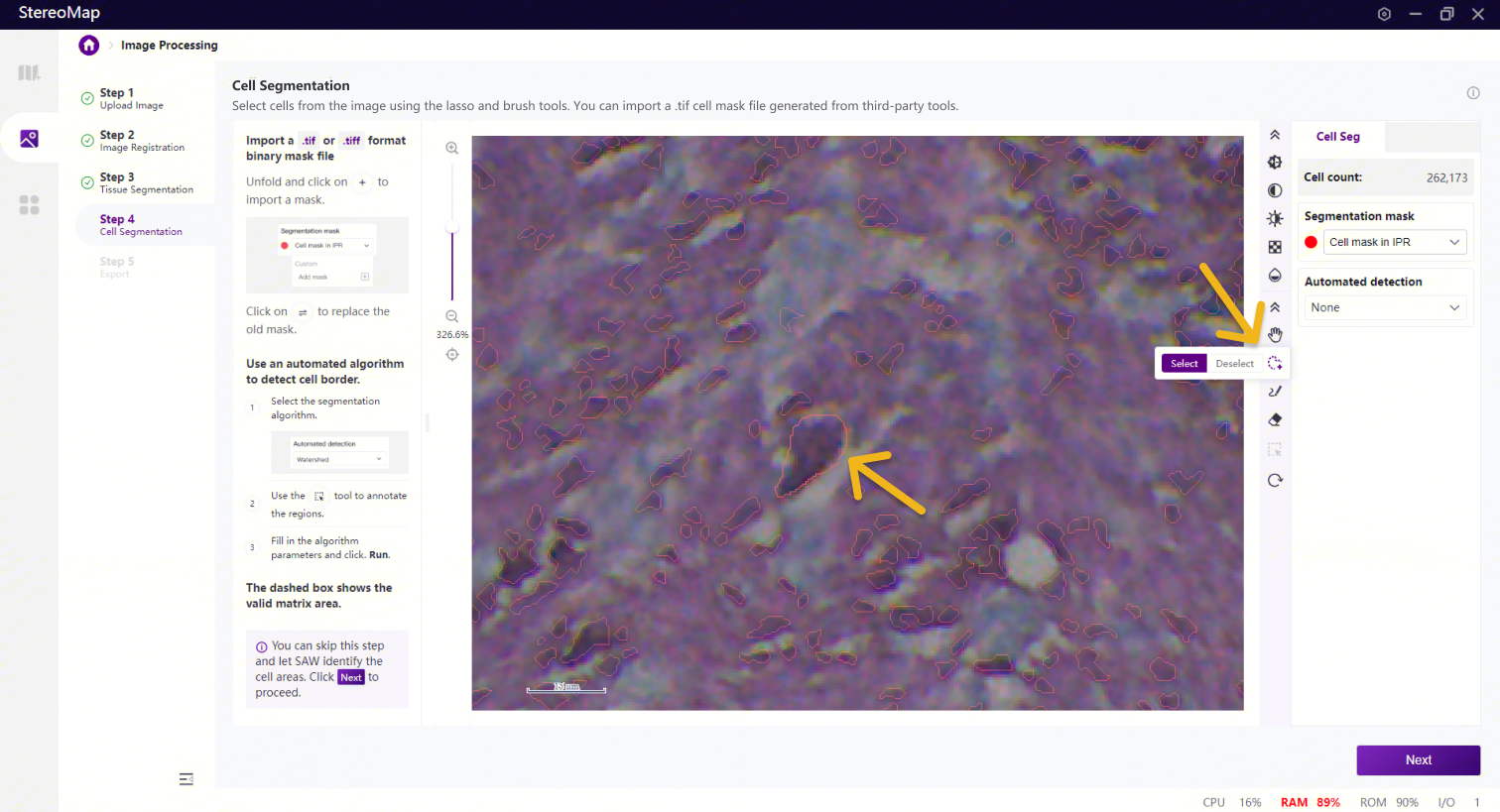The height and width of the screenshot is (812, 1500).
Task: Go to Step 3 Tissue Segmentation
Action: pos(146,183)
